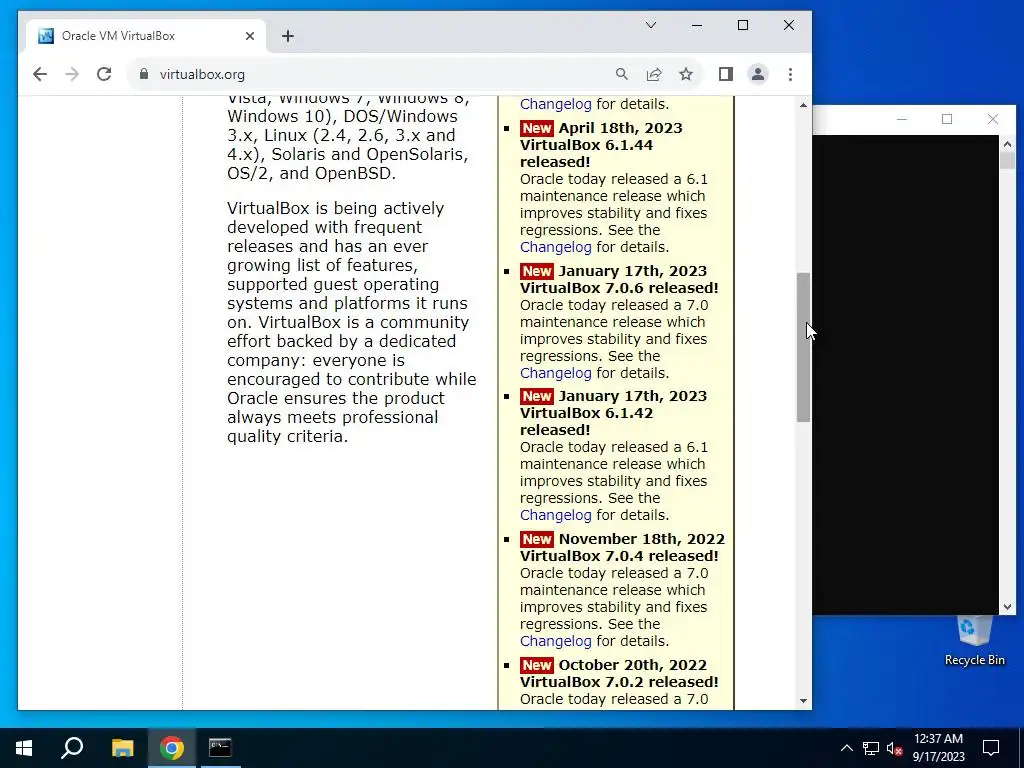Open the Windows Start menu
The image size is (1024, 768).
(x=24, y=748)
